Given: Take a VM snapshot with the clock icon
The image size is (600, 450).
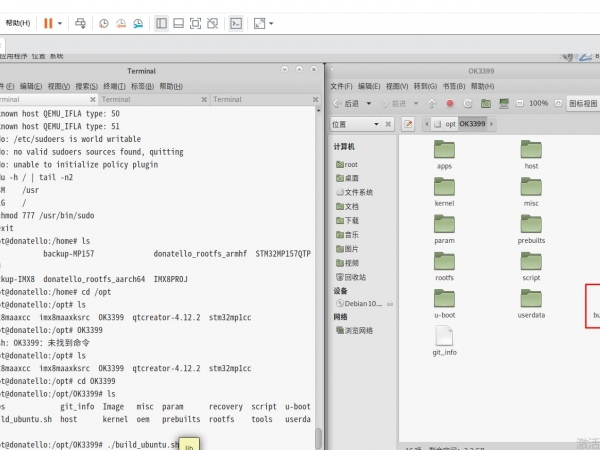Looking at the screenshot, I should 106,22.
